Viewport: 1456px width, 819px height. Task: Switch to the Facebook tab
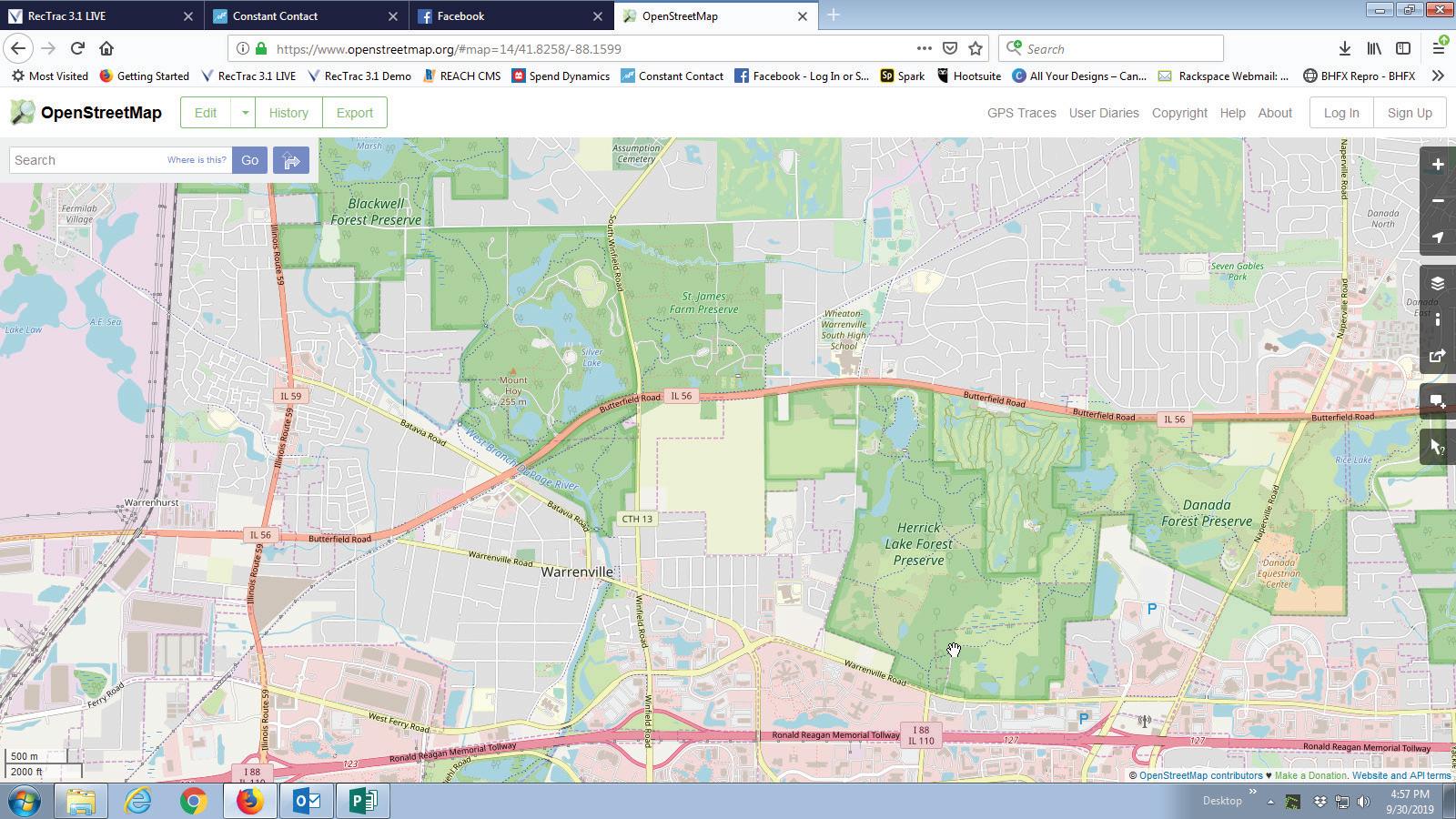[511, 15]
